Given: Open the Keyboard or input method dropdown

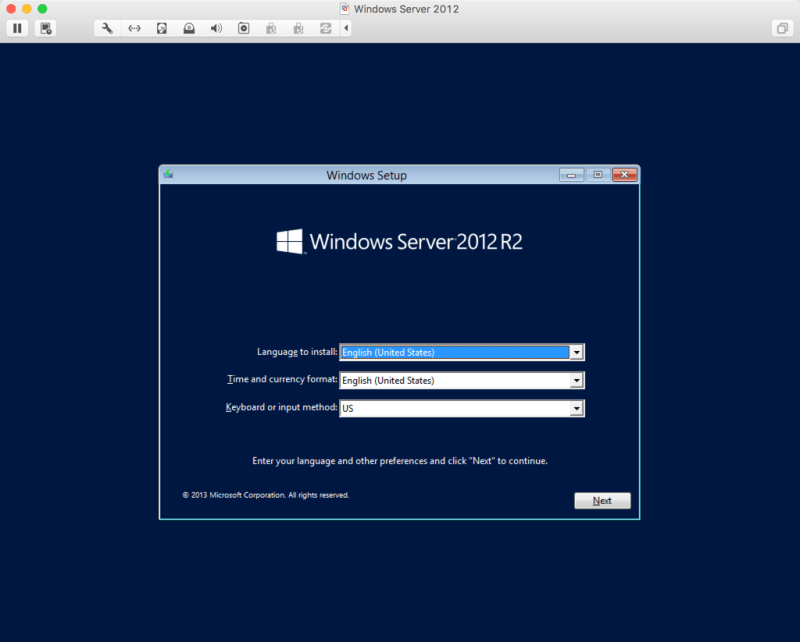Looking at the screenshot, I should [x=576, y=408].
